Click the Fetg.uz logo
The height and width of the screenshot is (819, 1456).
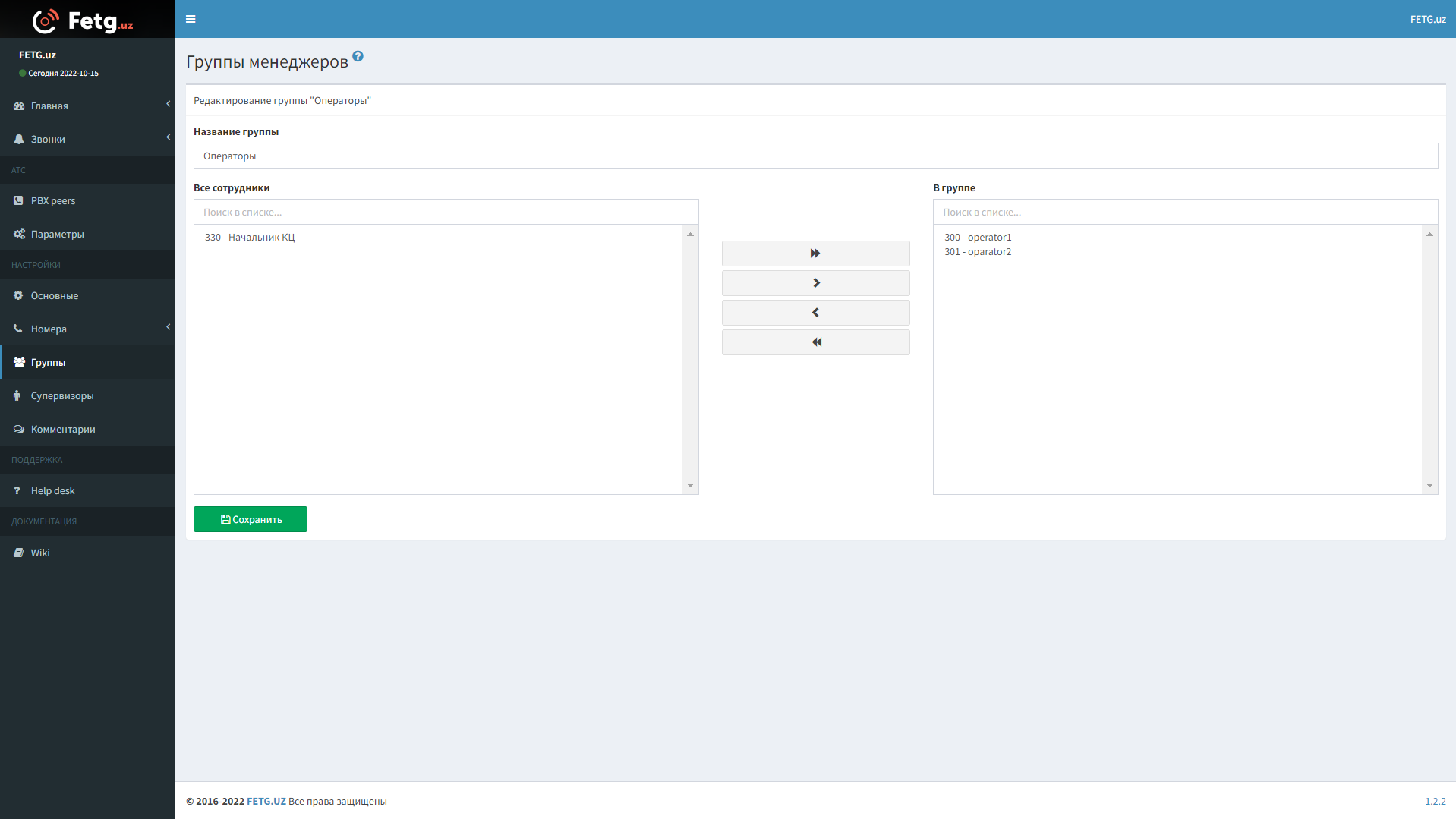pos(84,20)
